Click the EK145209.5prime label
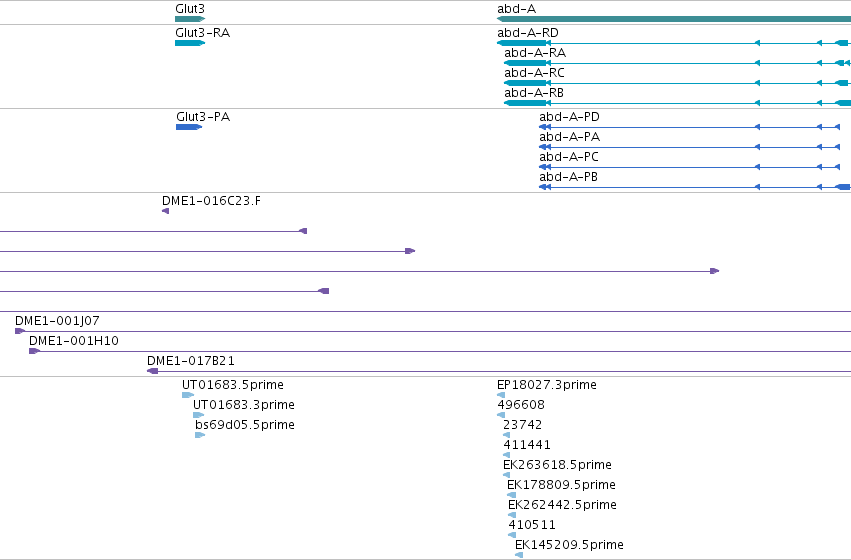 pos(569,545)
